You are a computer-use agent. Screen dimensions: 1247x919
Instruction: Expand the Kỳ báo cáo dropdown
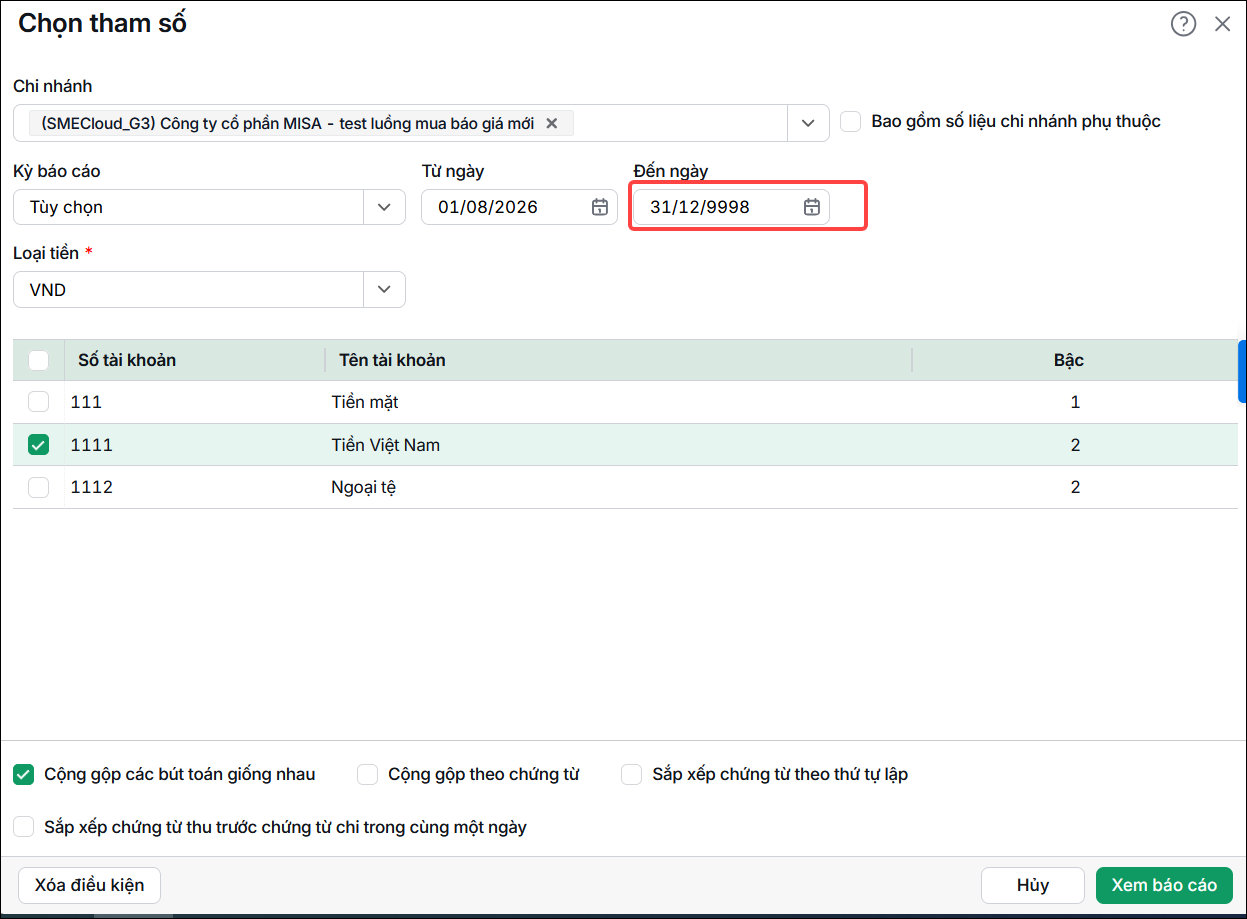coord(384,207)
